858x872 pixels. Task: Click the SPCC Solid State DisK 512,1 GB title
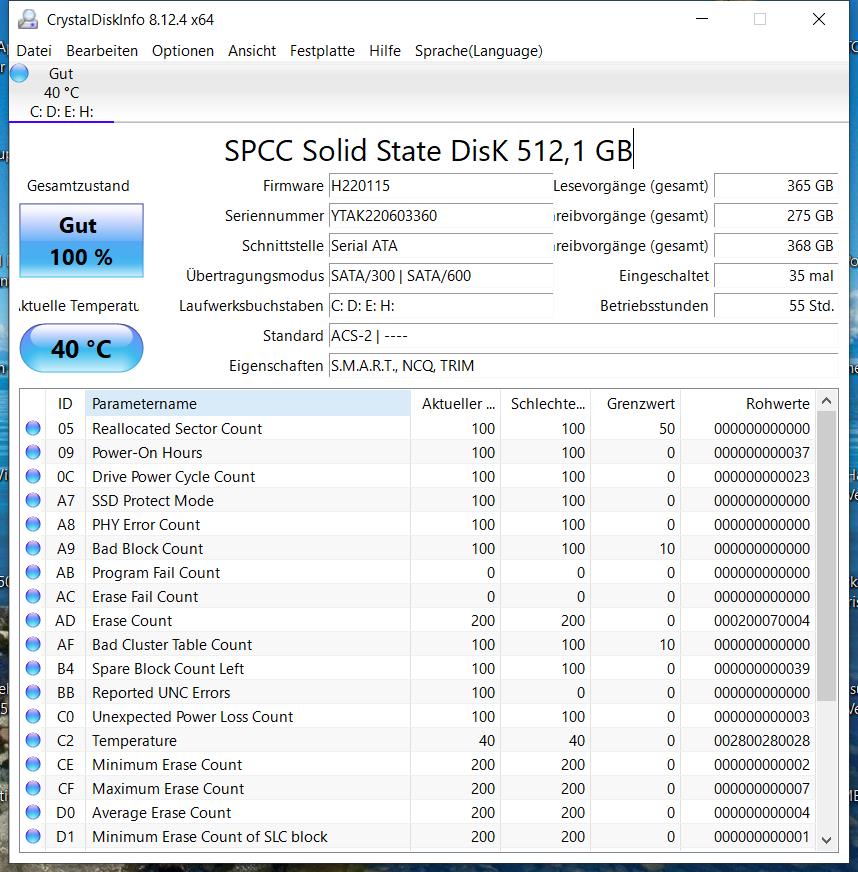[428, 151]
